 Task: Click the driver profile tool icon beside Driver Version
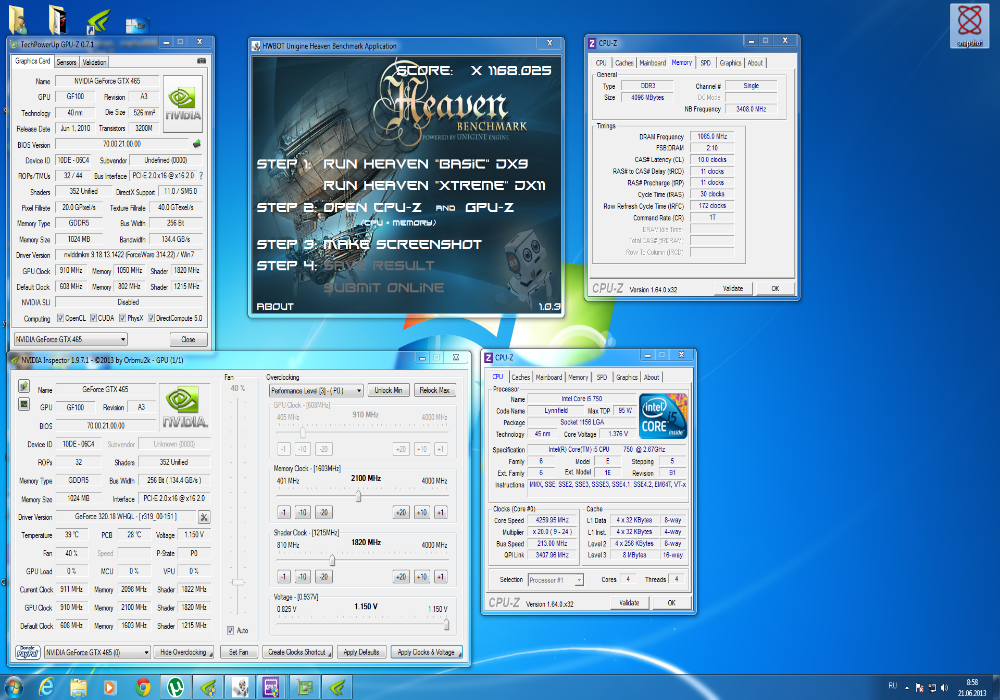pyautogui.click(x=204, y=517)
